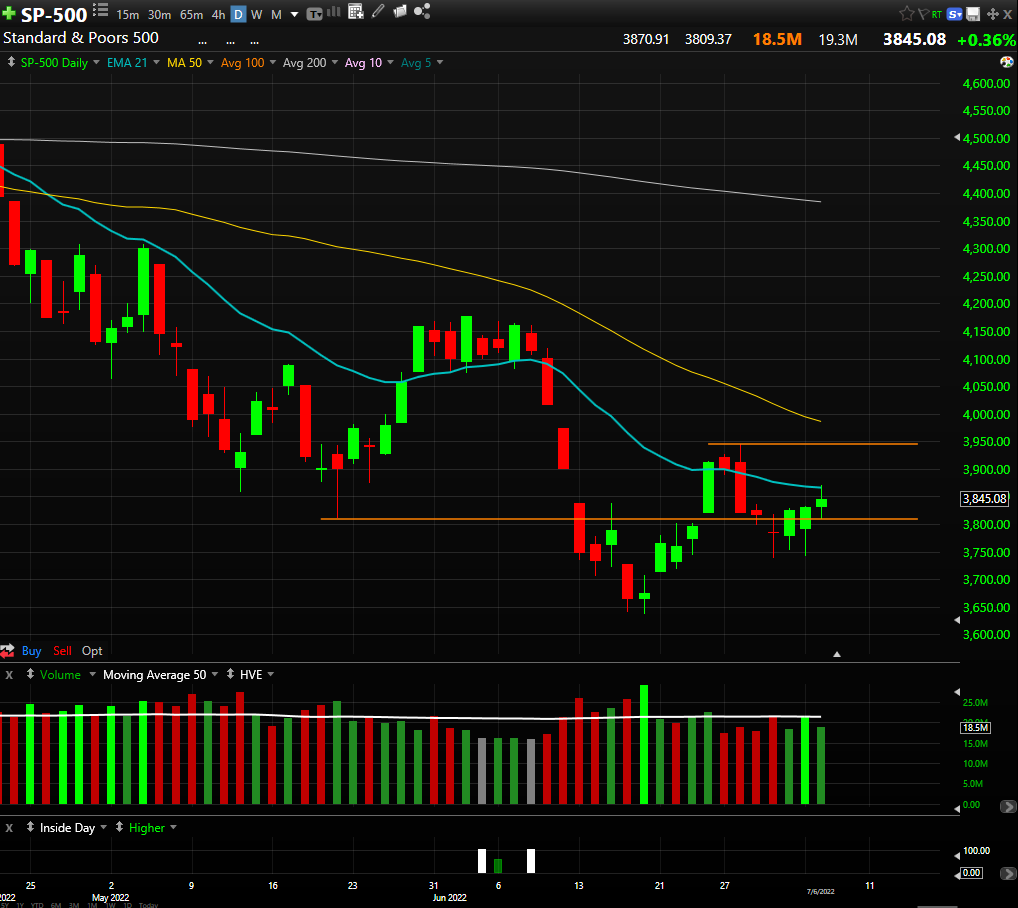
Task: Click the save floppy disk icon
Action: pos(973,14)
